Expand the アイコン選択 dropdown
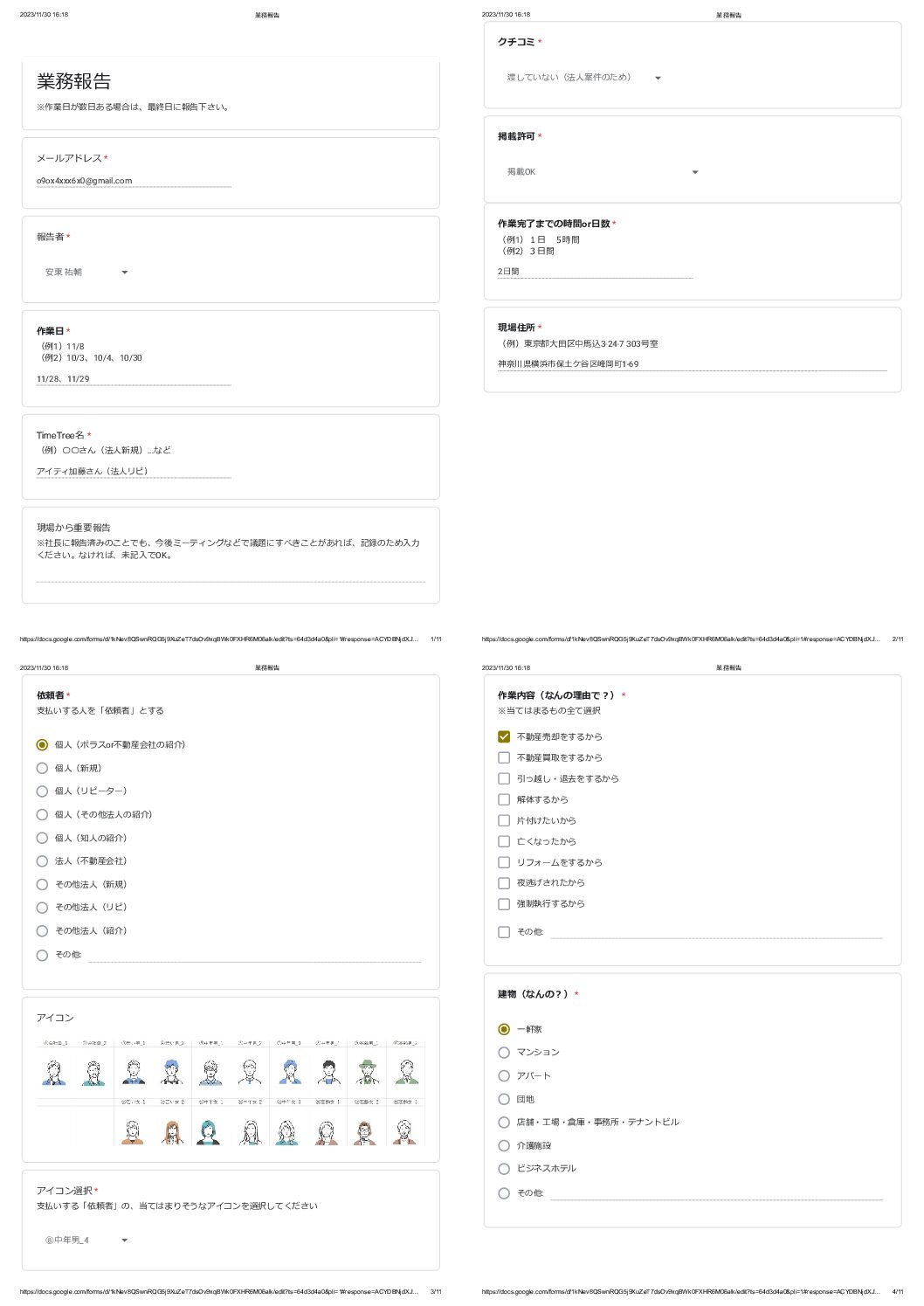 [x=86, y=1240]
